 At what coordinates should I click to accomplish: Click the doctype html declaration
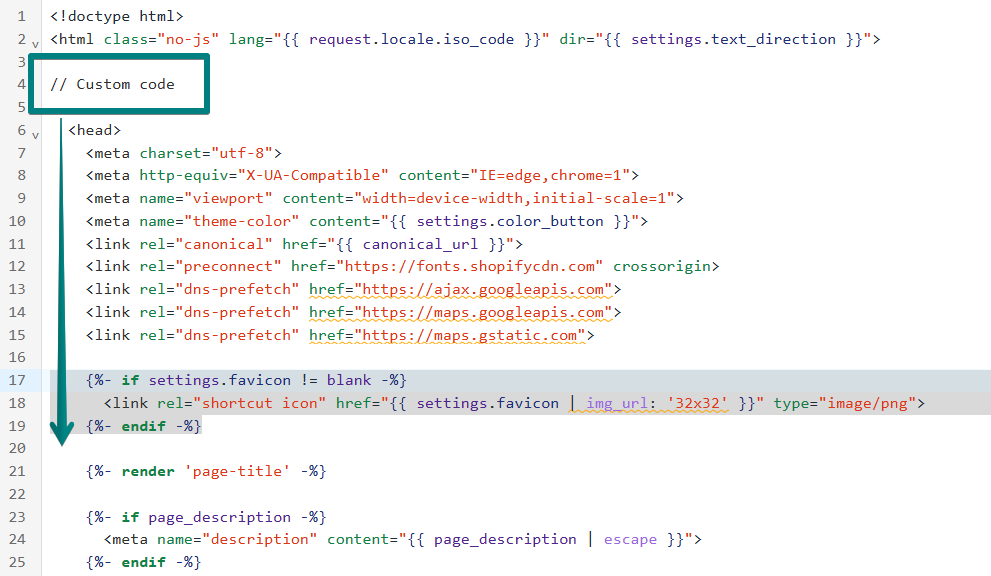coord(117,17)
